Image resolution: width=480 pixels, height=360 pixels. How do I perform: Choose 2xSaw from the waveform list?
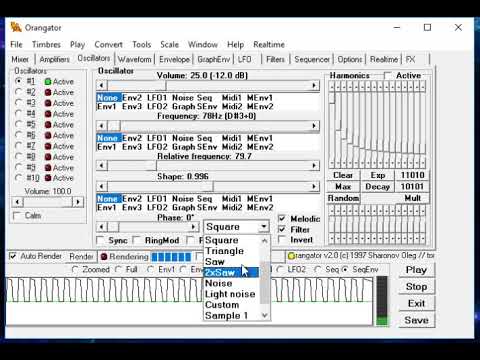[x=231, y=272]
